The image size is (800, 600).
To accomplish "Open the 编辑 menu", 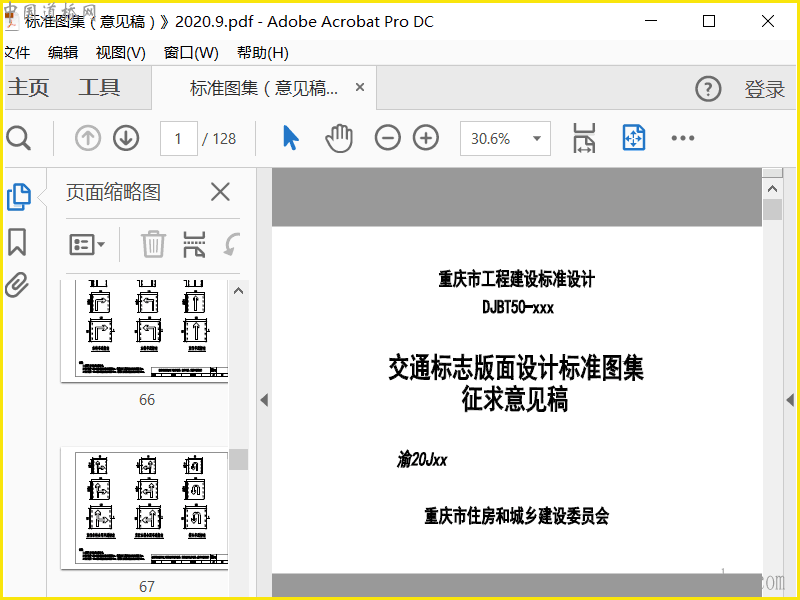I will click(x=63, y=53).
